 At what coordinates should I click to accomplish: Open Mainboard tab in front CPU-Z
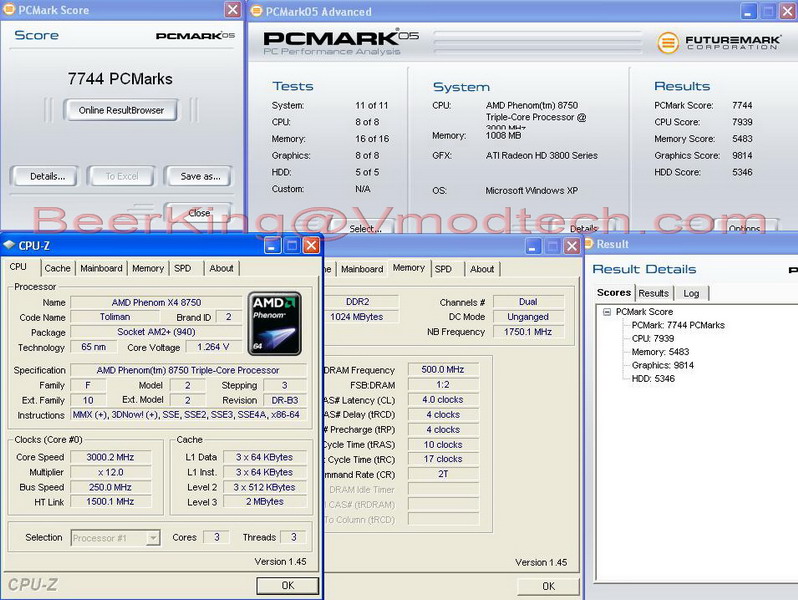101,268
